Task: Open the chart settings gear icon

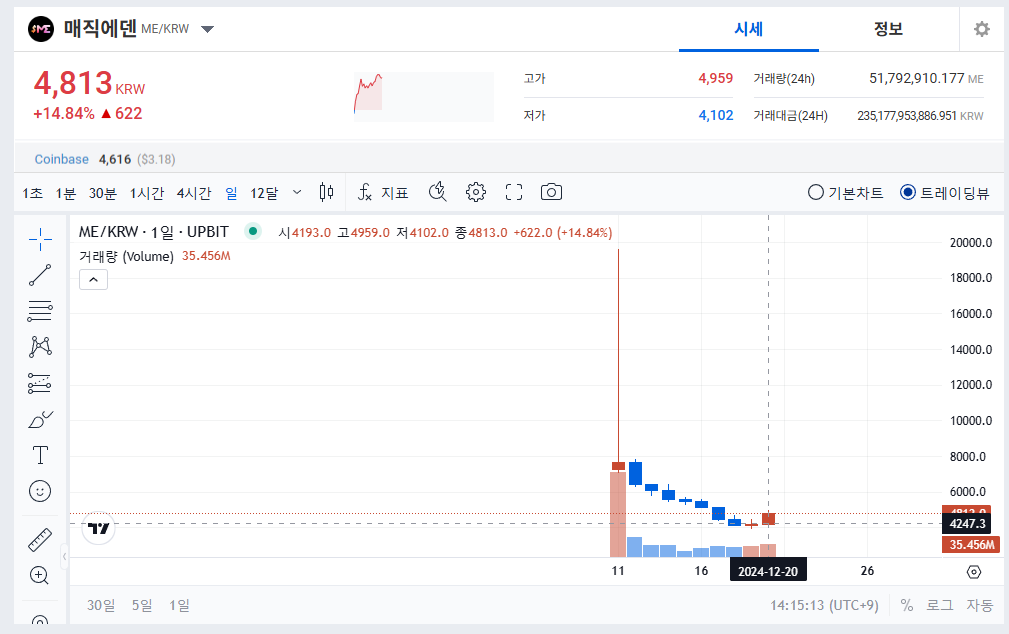Action: tap(476, 192)
